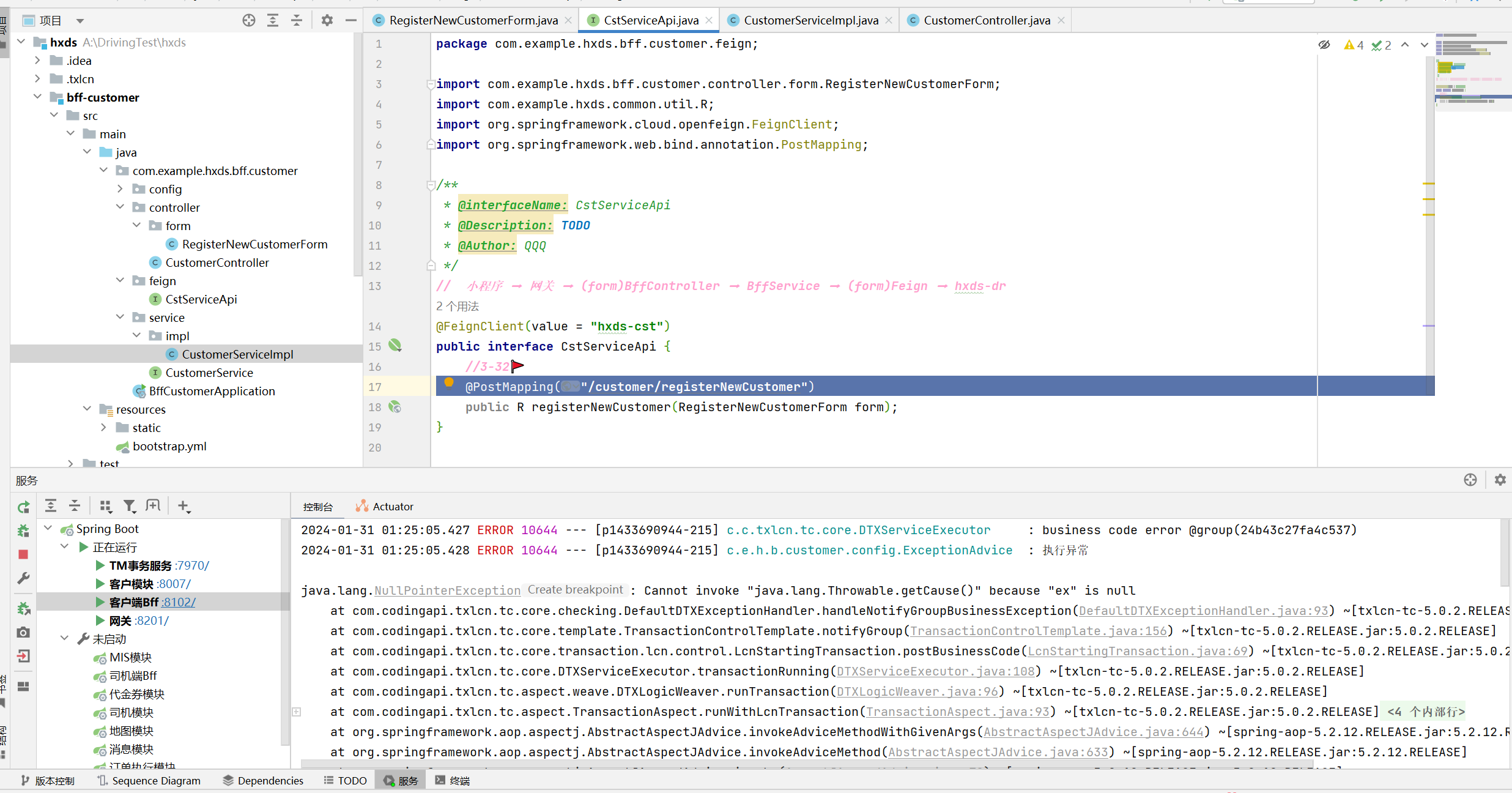The width and height of the screenshot is (1512, 793).
Task: Click the red stop service button
Action: coord(23,554)
